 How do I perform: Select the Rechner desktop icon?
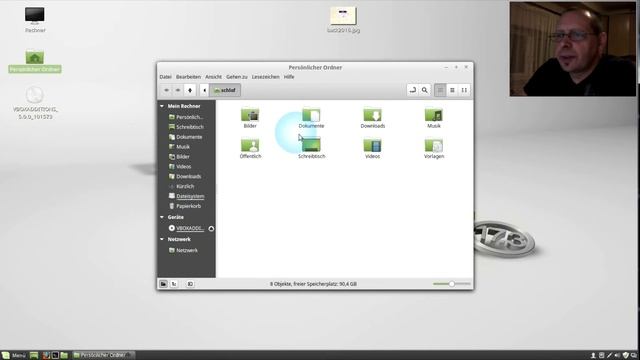pyautogui.click(x=35, y=20)
